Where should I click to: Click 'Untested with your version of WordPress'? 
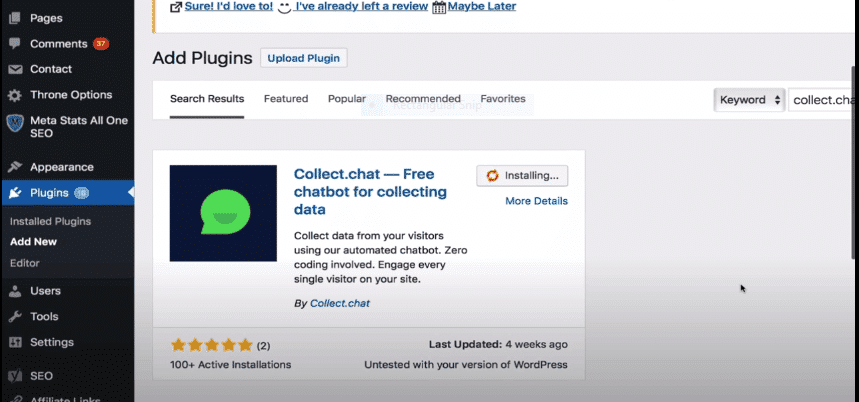pyautogui.click(x=466, y=365)
